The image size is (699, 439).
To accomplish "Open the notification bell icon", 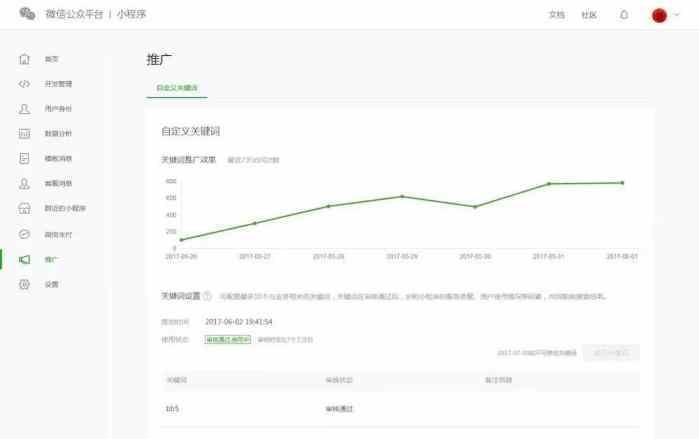I will tap(624, 15).
